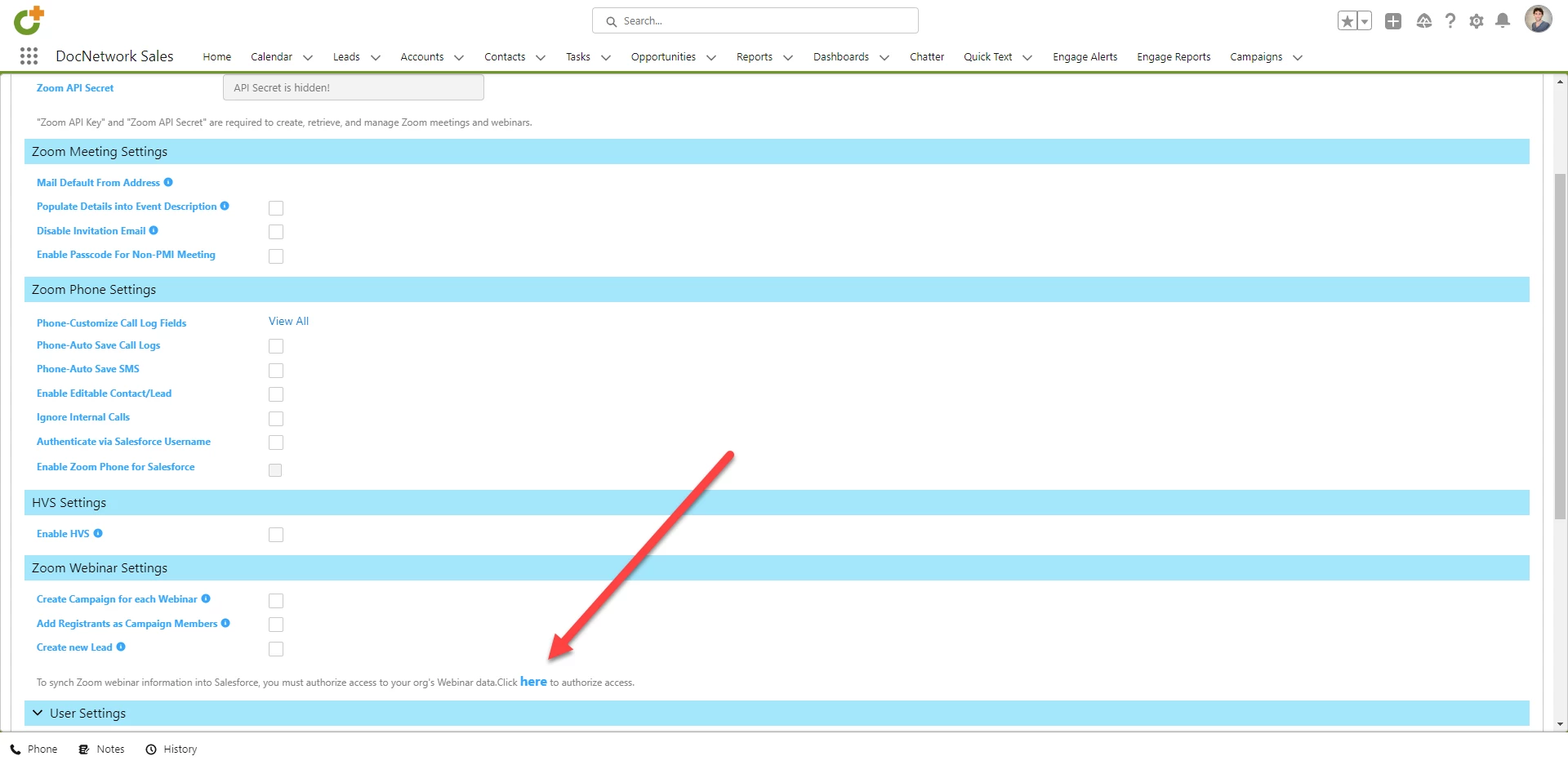This screenshot has height=765, width=1568.
Task: Expand the Quick Text tab dropdown arrow
Action: tap(1027, 57)
